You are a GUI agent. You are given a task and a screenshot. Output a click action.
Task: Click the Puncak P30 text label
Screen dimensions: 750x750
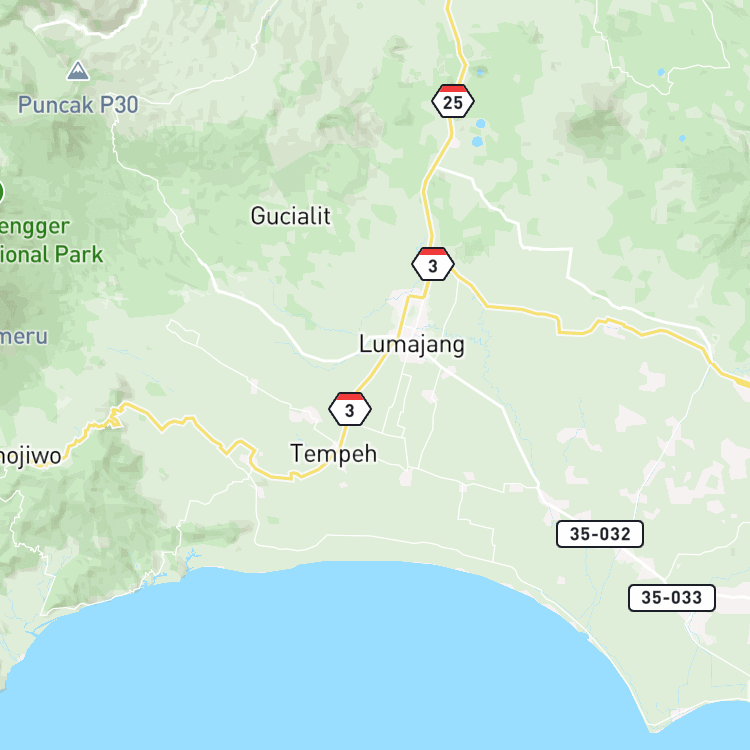click(x=78, y=105)
